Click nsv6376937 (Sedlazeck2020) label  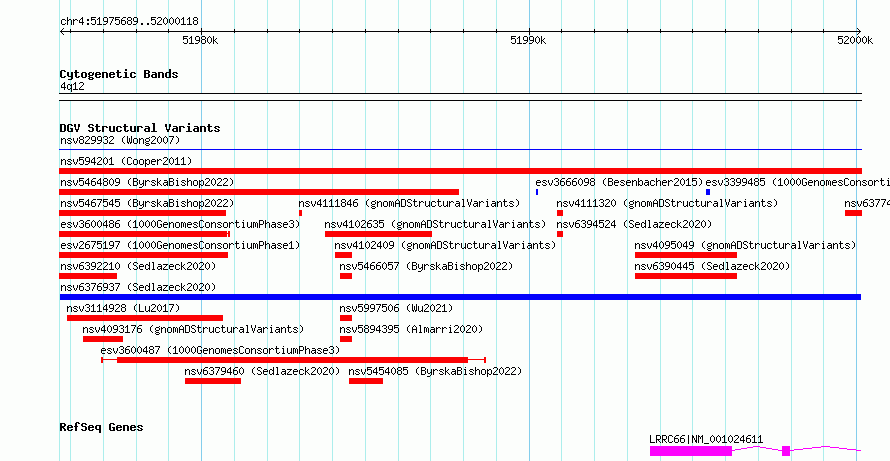(x=138, y=287)
